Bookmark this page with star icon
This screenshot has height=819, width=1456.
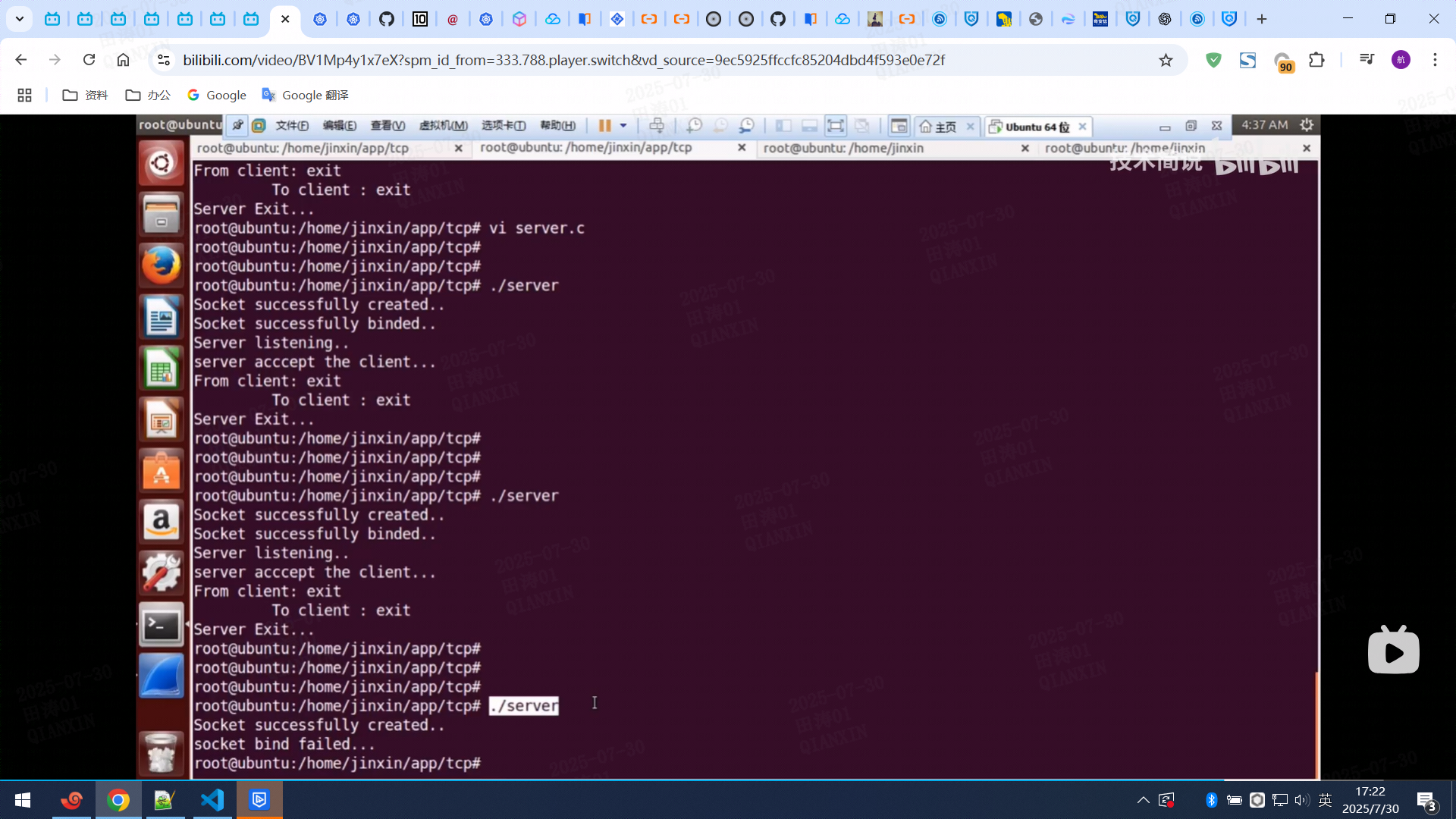coord(1166,60)
